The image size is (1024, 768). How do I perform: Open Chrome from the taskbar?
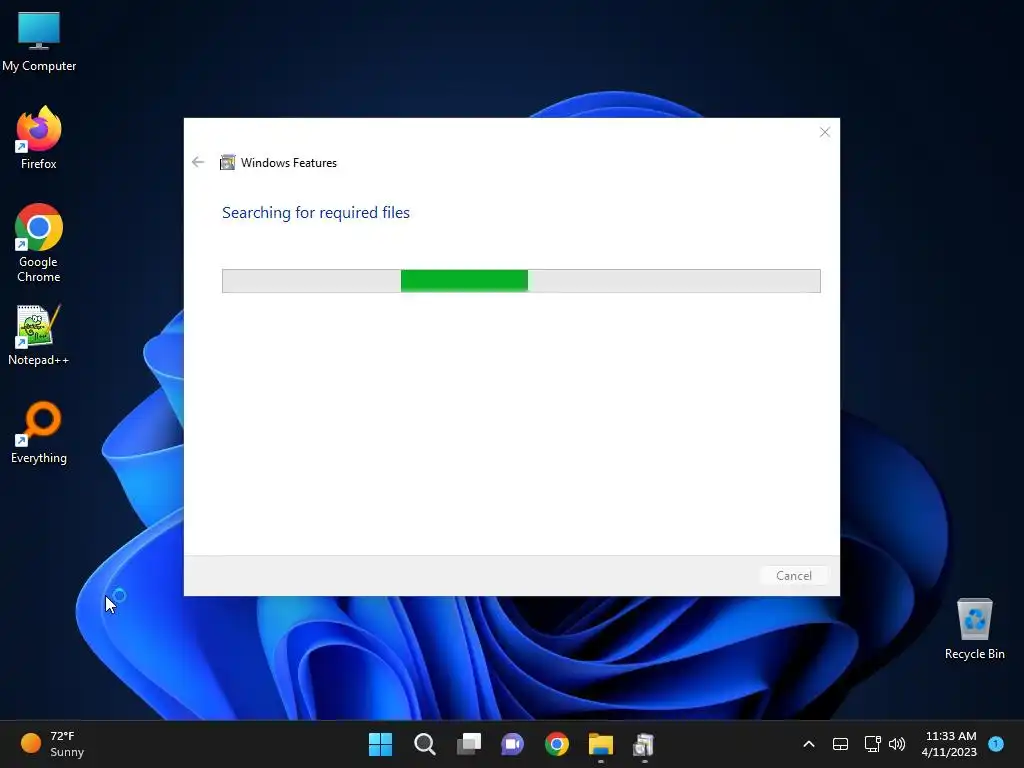[x=557, y=744]
